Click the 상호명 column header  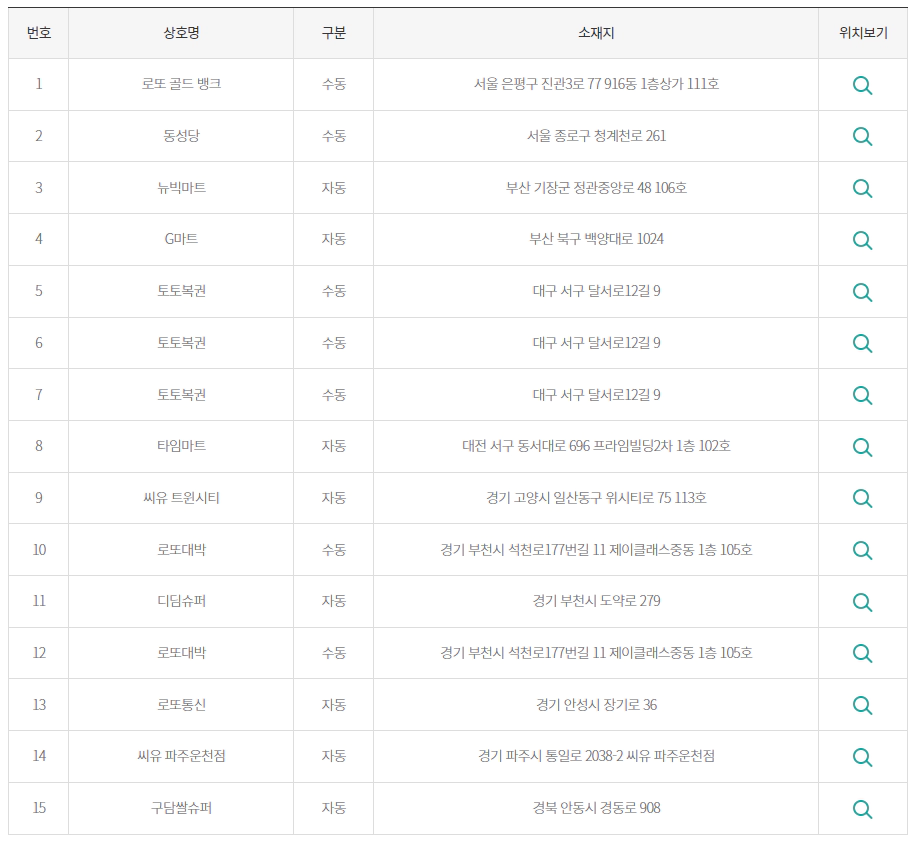181,33
